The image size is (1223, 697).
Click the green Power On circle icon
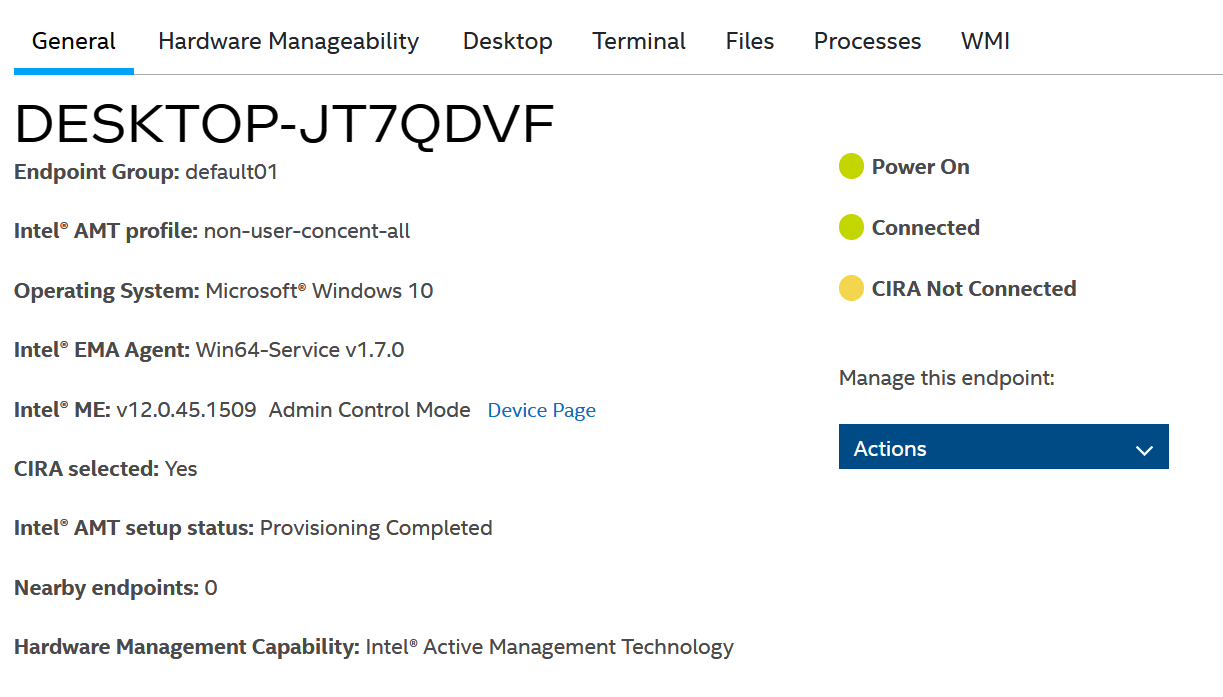[851, 166]
